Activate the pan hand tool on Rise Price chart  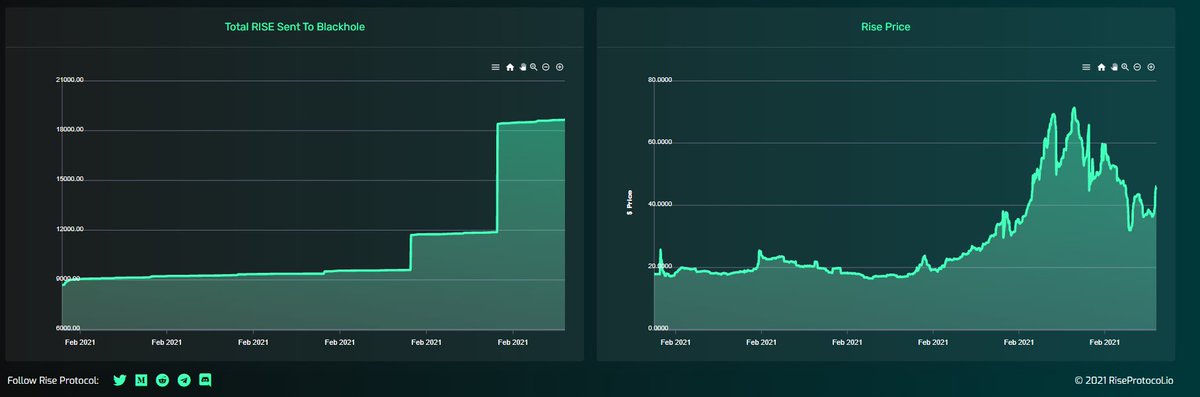coord(1114,67)
